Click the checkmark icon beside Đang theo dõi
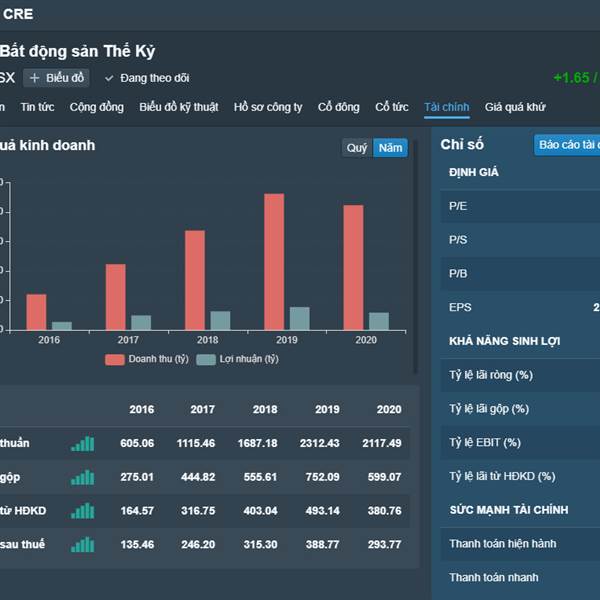 pyautogui.click(x=109, y=78)
